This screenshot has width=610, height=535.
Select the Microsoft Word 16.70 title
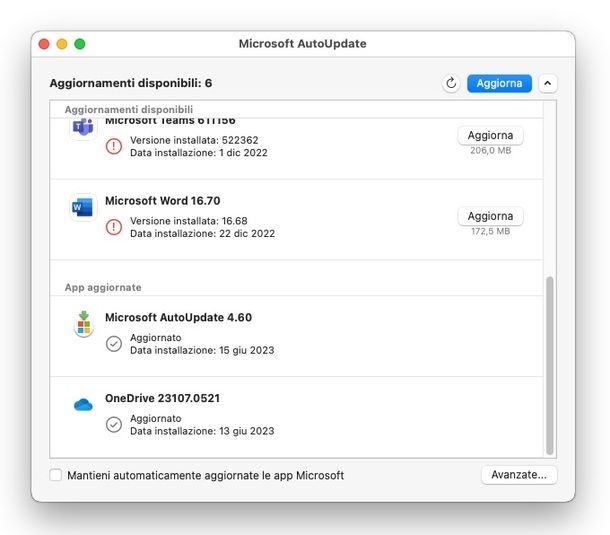tap(163, 201)
